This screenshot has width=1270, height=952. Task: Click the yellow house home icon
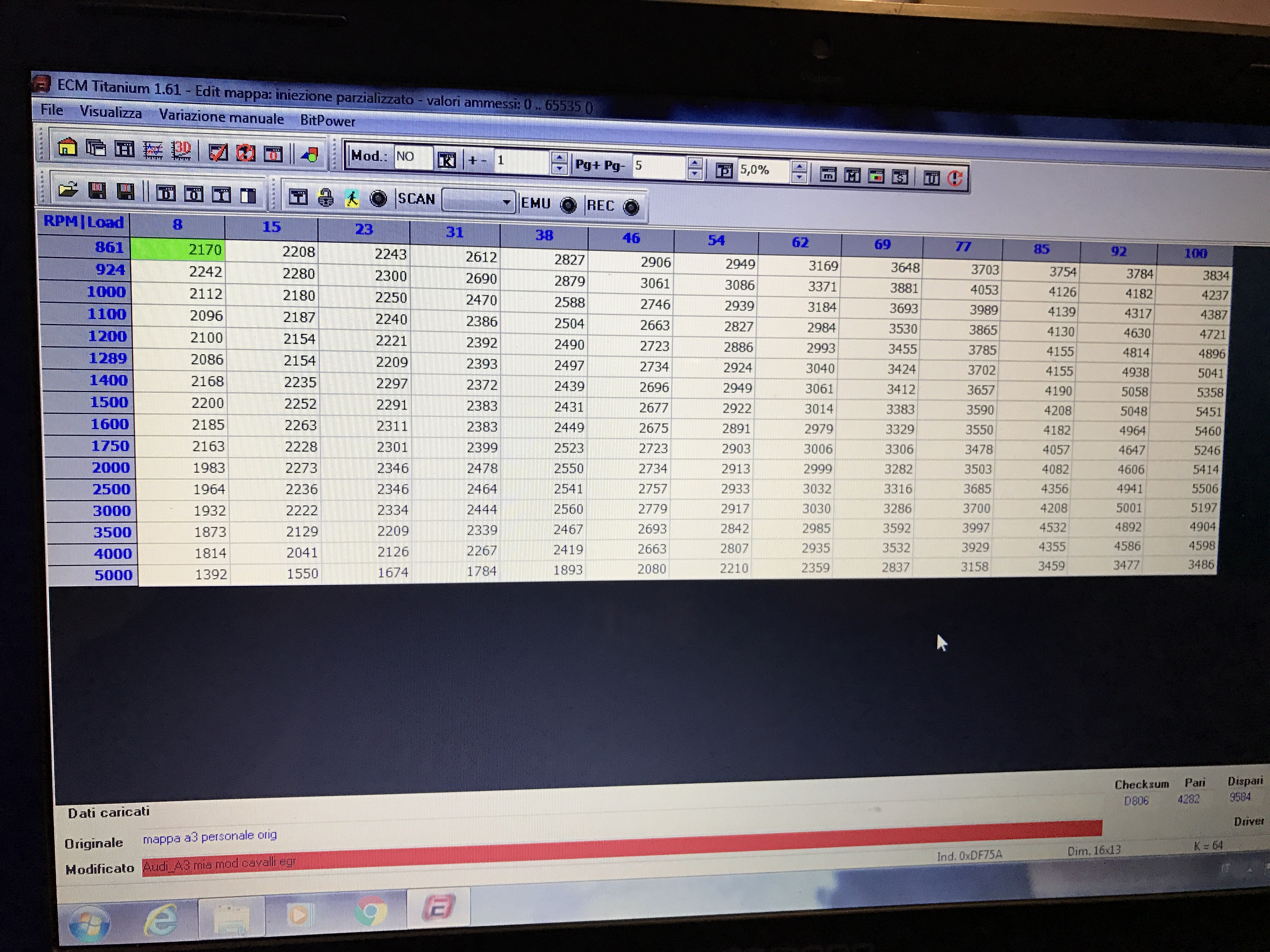coord(67,147)
